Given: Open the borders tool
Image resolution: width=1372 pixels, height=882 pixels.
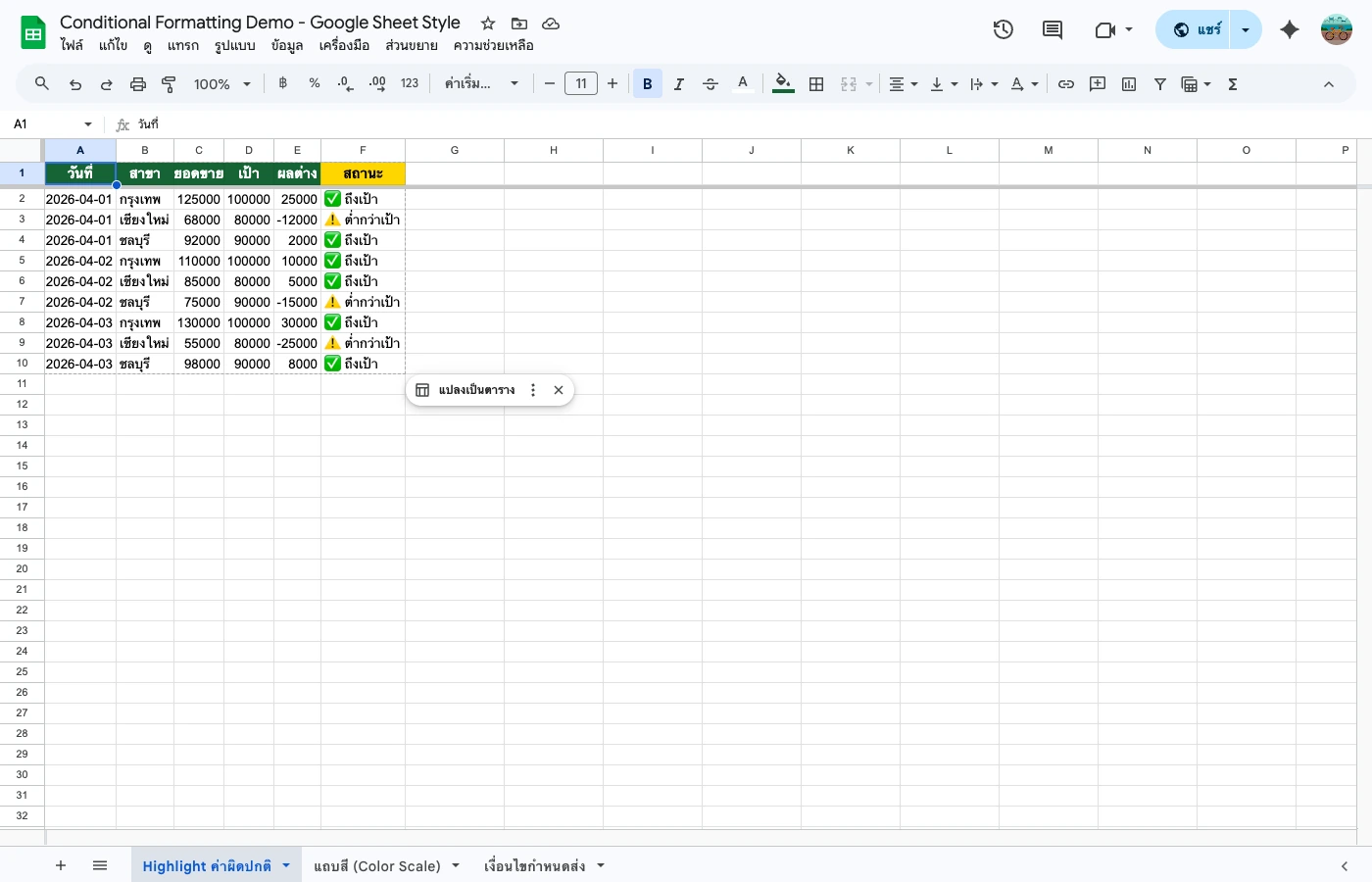Looking at the screenshot, I should [x=816, y=83].
